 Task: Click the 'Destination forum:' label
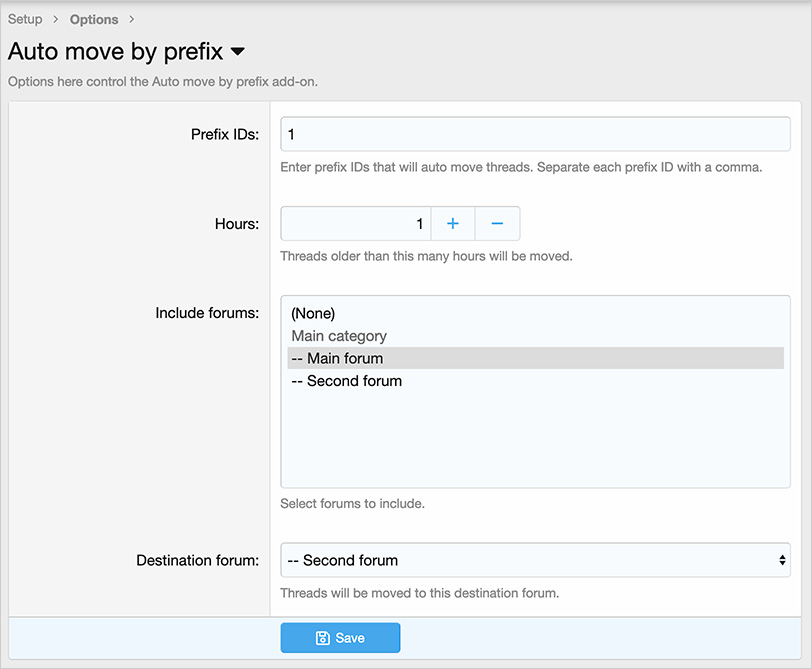(197, 561)
